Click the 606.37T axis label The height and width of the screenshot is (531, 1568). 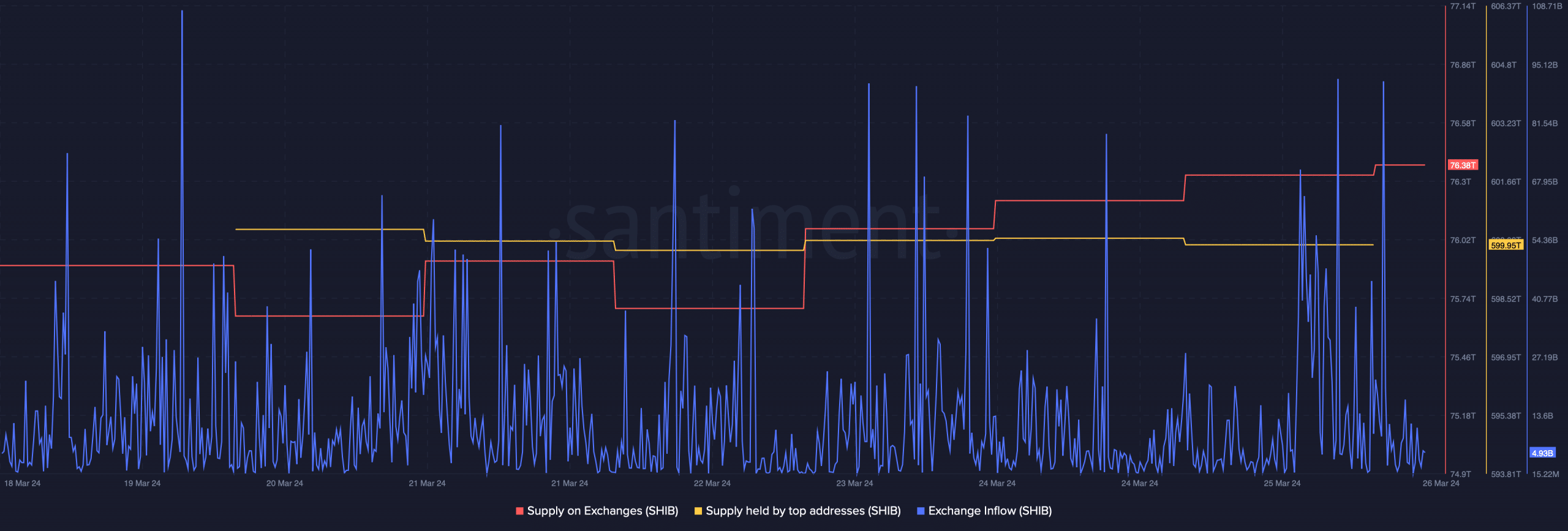(x=1506, y=6)
